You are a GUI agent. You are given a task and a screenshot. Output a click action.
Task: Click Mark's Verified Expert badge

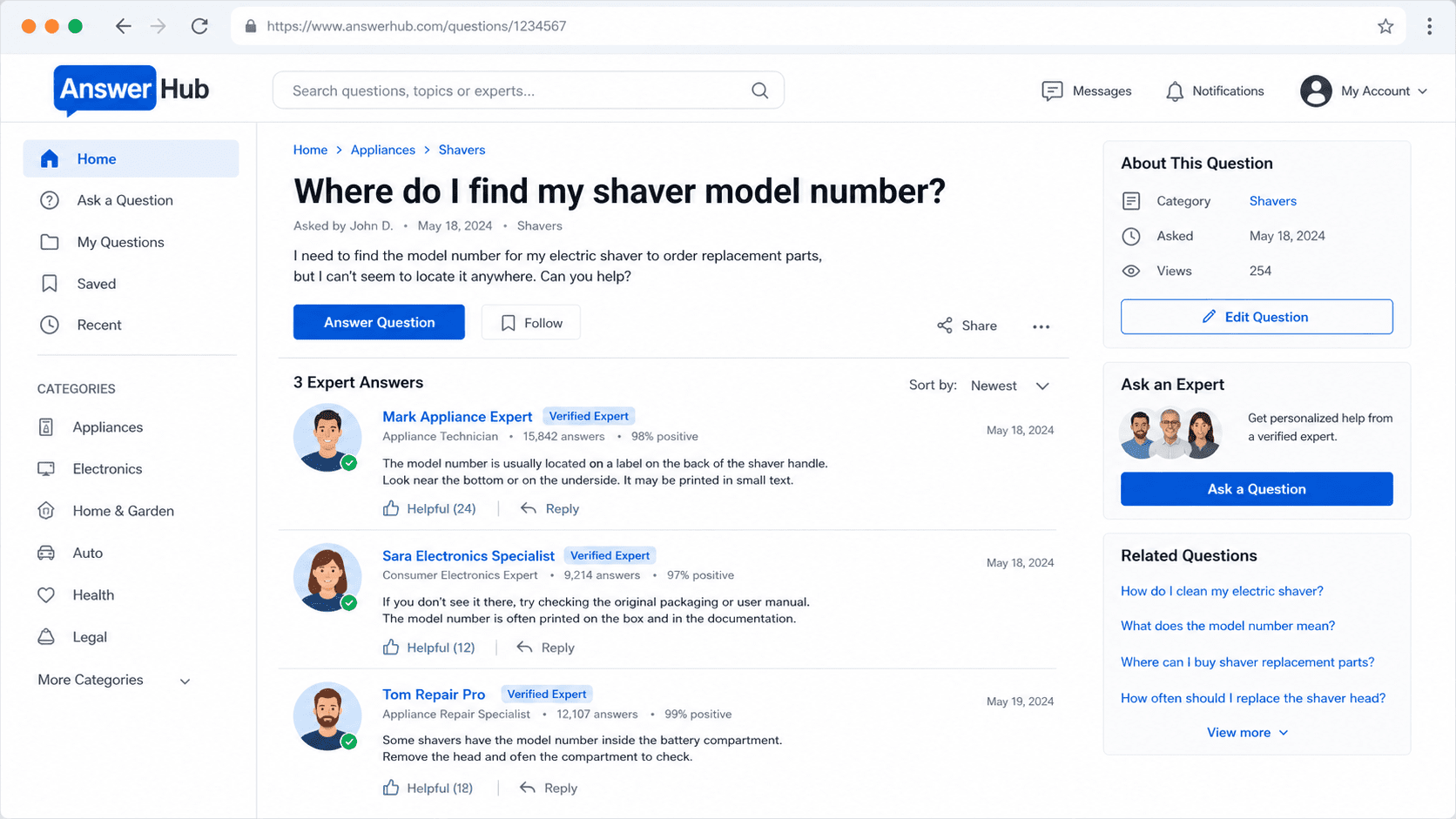[x=589, y=416]
